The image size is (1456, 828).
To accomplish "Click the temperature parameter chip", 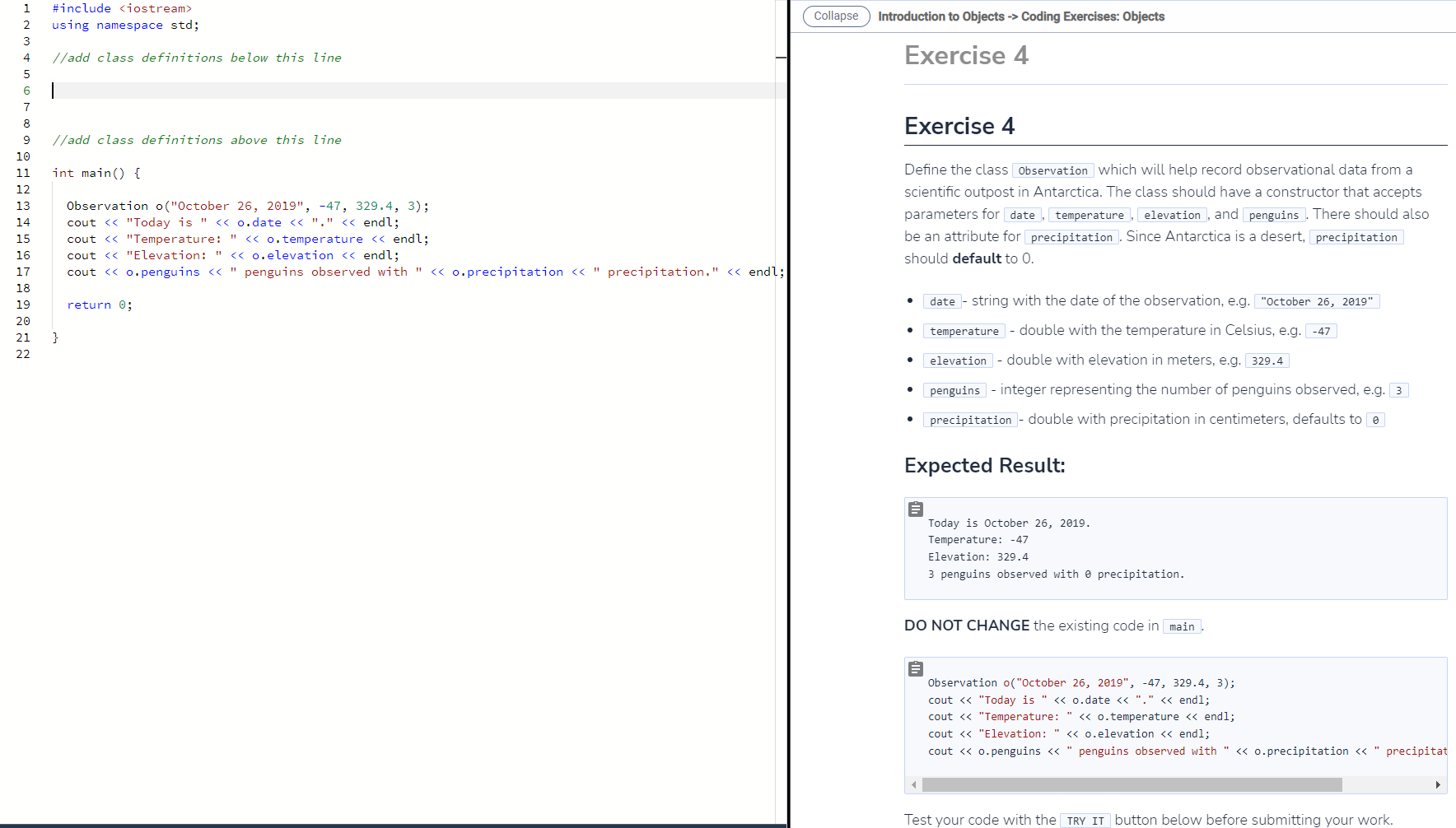I will point(1089,215).
